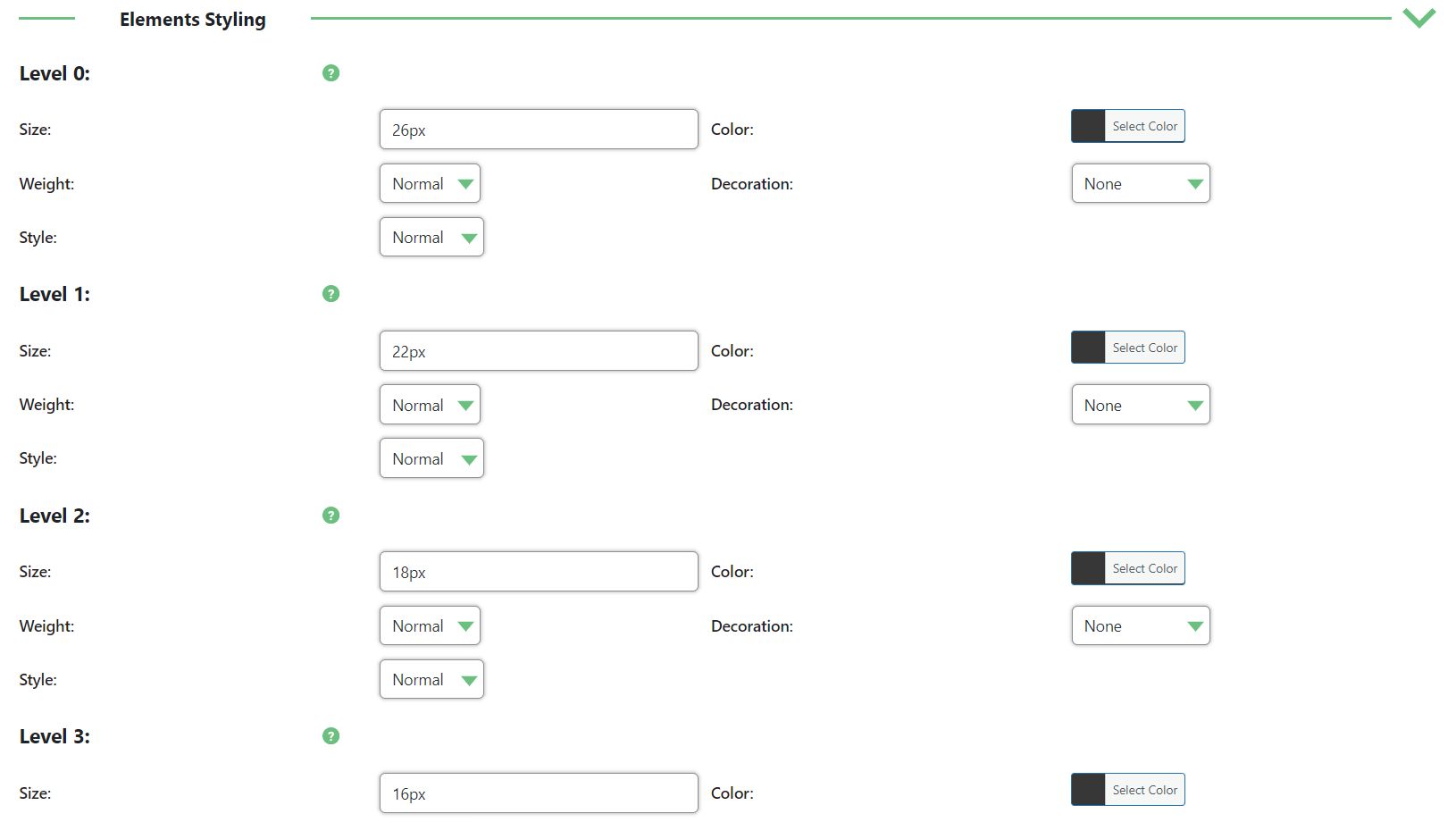Viewport: 1456px width, 822px height.
Task: Click Select Color button for Level 0
Action: [x=1145, y=126]
